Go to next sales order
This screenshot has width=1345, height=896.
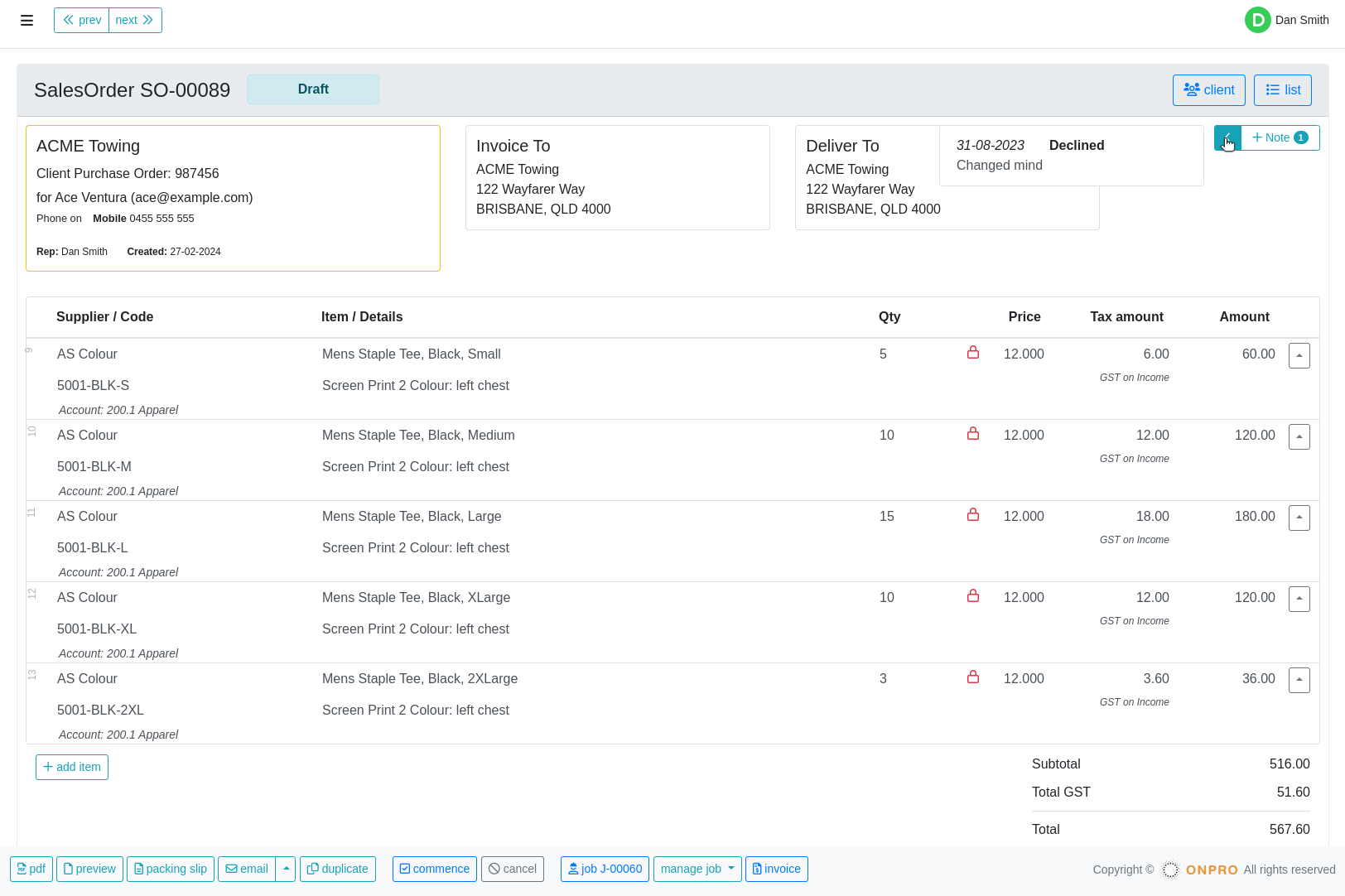point(135,20)
